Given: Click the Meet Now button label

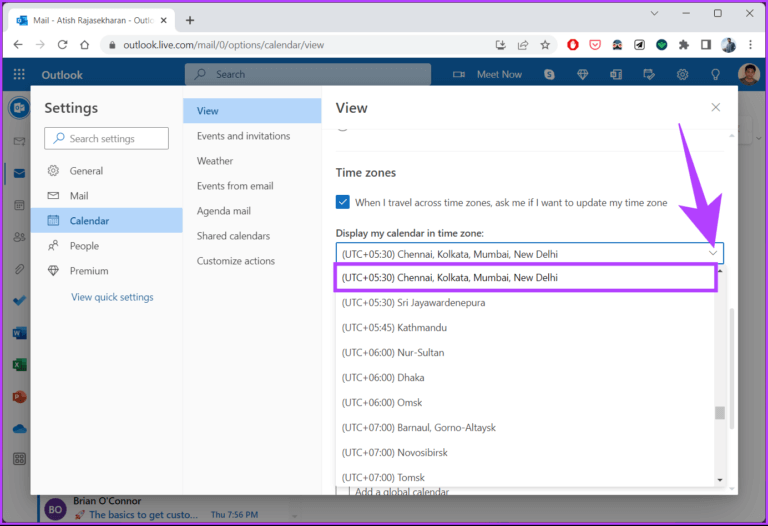Looking at the screenshot, I should 499,74.
